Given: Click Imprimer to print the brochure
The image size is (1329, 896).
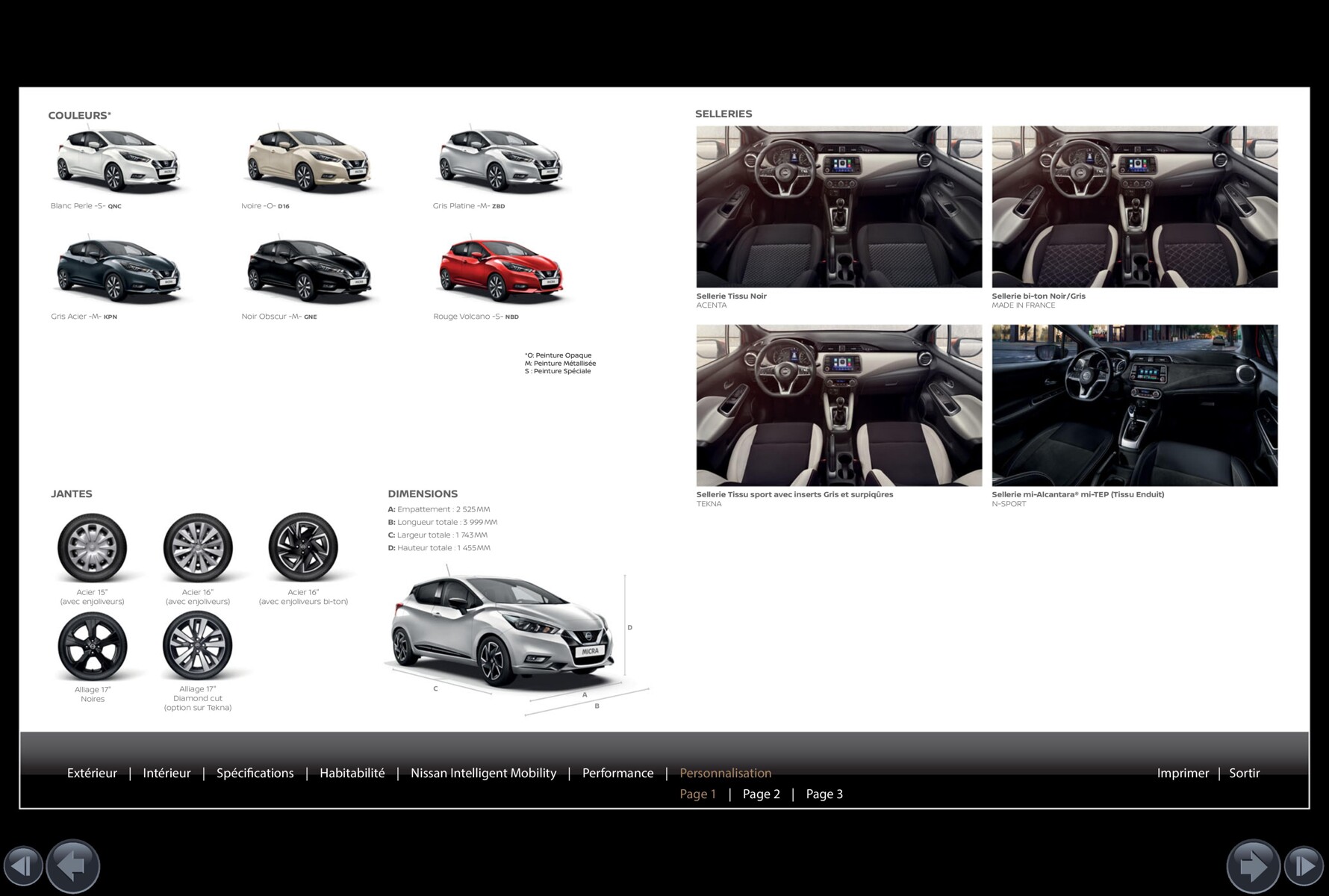Looking at the screenshot, I should [x=1183, y=774].
